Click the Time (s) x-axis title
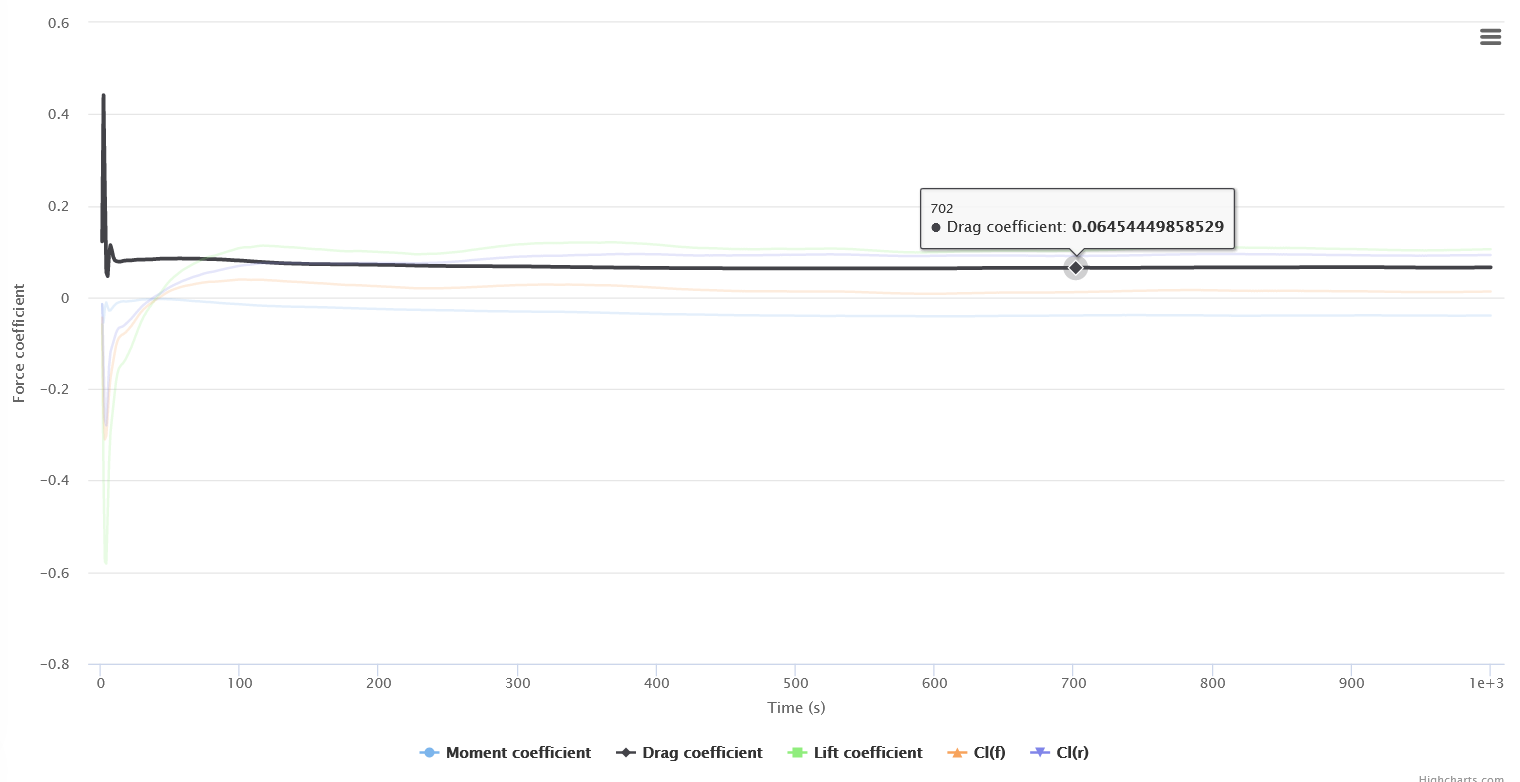The image size is (1520, 782). [x=796, y=708]
